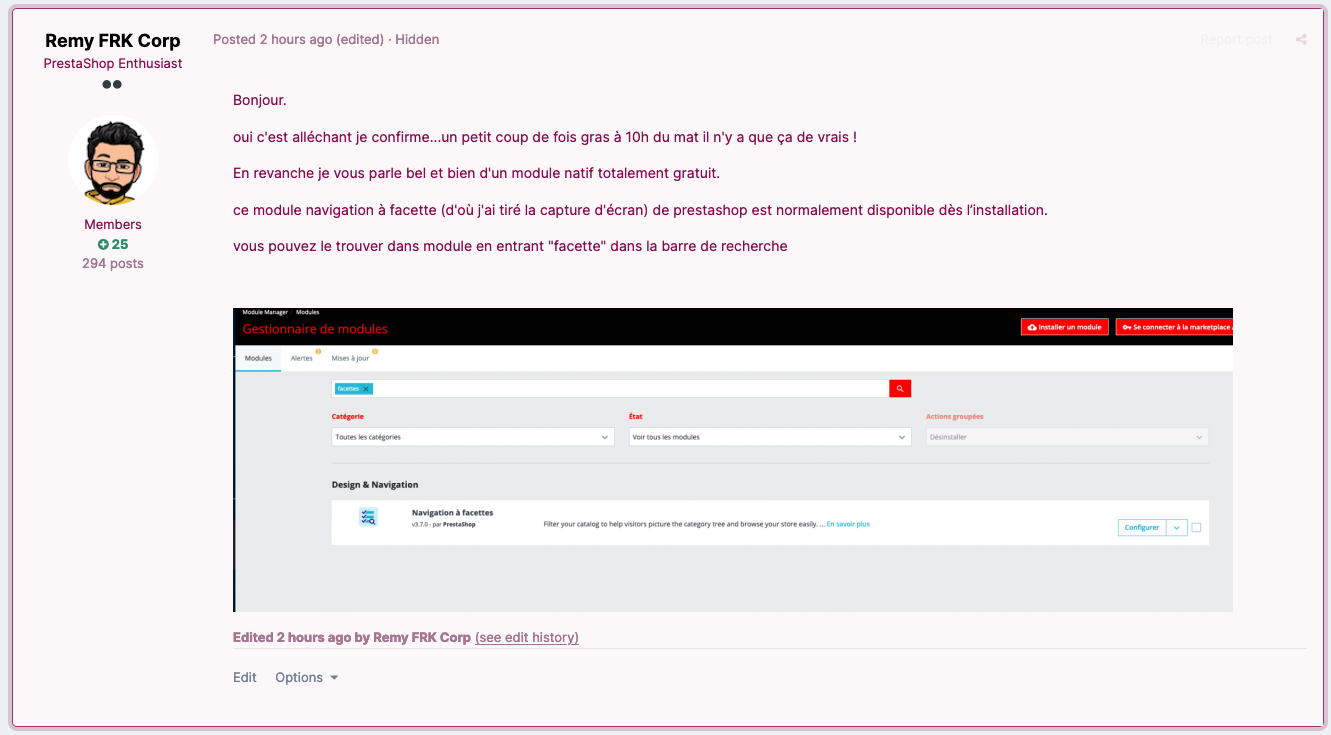Click the member rank dots icon

pyautogui.click(x=112, y=85)
